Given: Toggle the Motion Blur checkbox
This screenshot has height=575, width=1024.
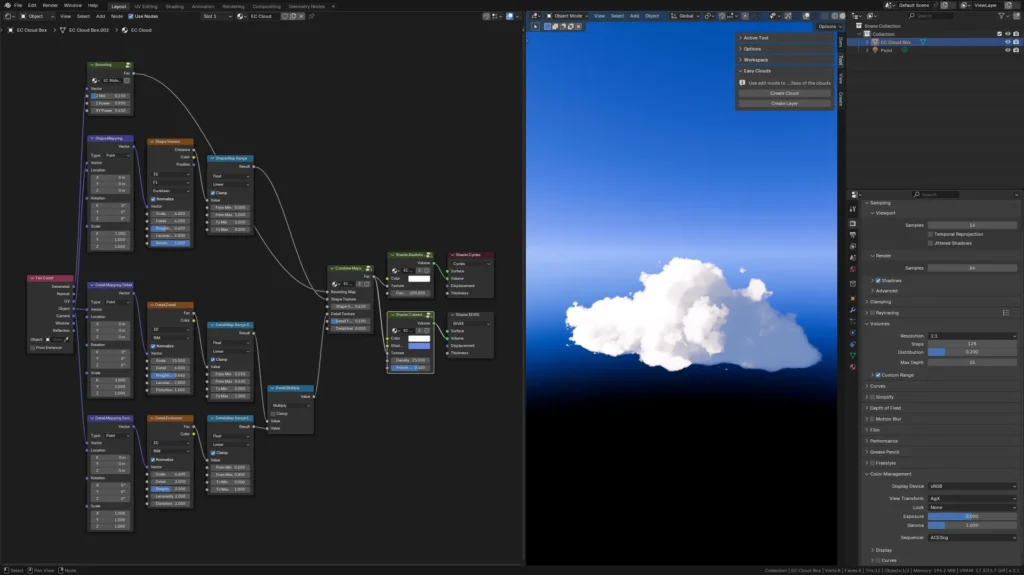Looking at the screenshot, I should (x=872, y=419).
